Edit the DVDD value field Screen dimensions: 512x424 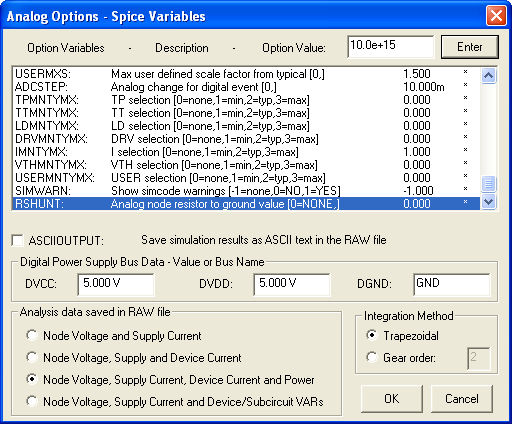coord(292,284)
